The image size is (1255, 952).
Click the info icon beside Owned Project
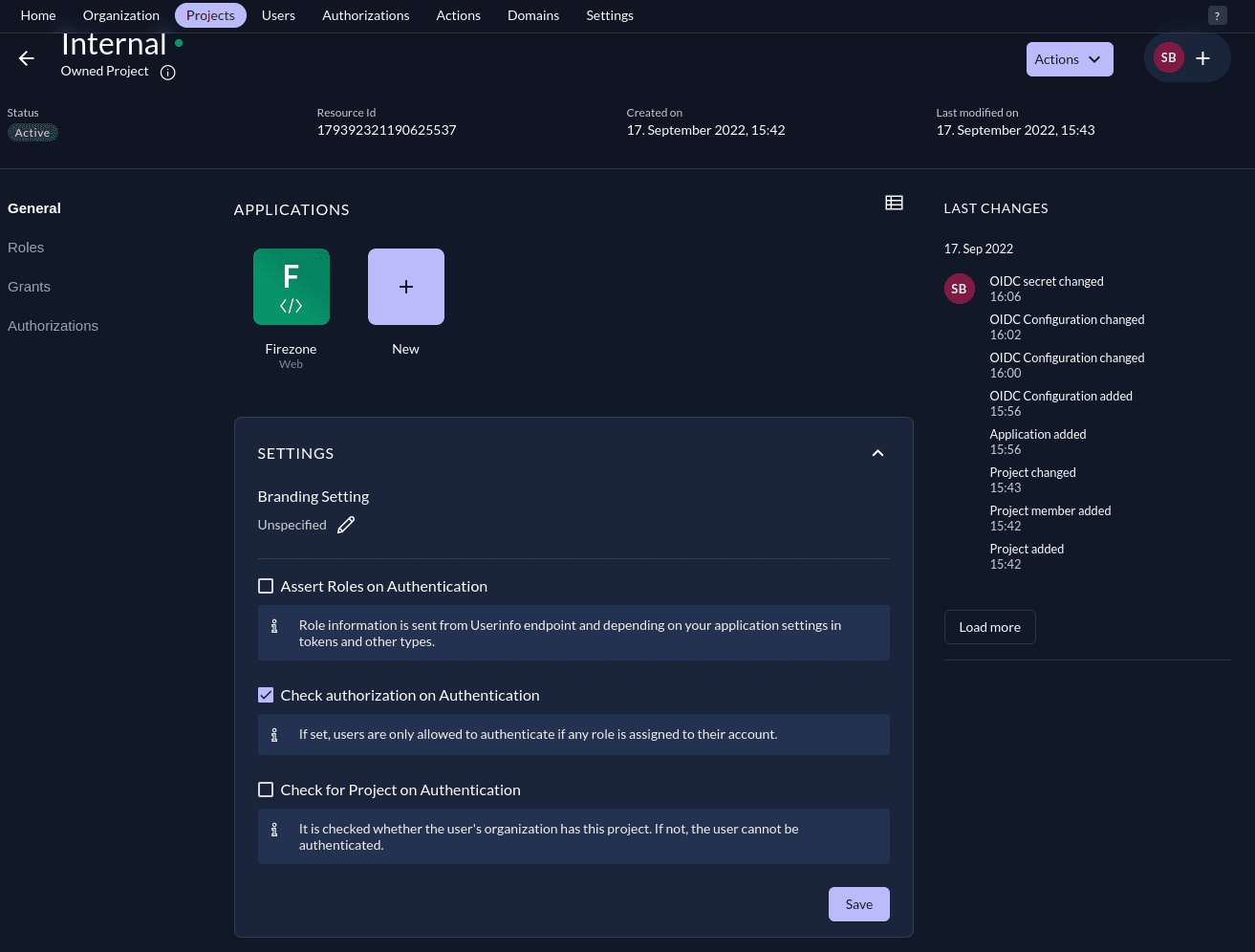click(168, 72)
